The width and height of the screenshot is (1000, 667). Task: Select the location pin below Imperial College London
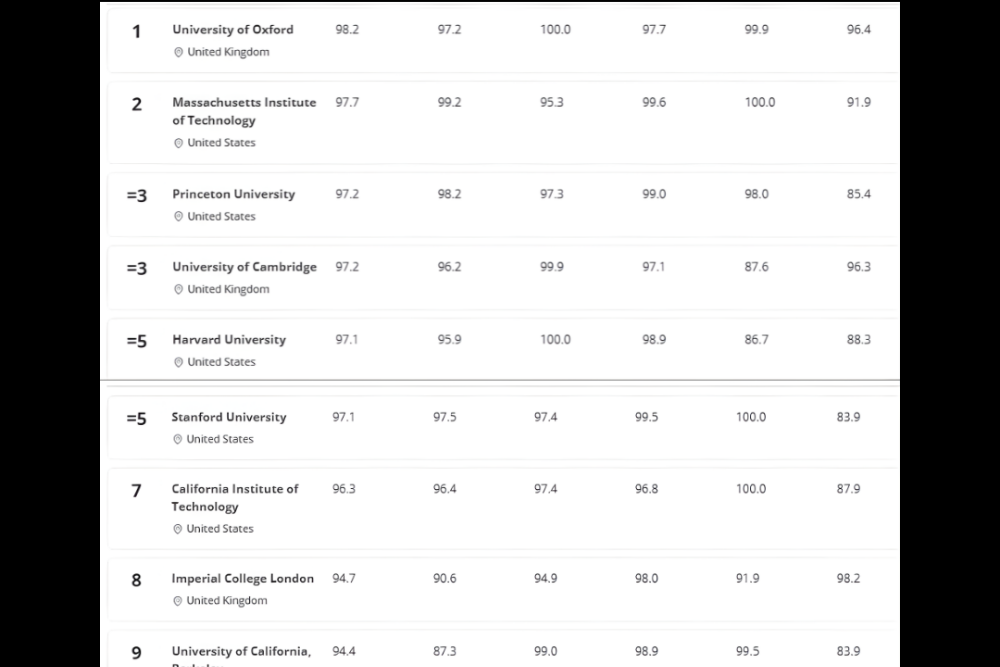point(177,601)
